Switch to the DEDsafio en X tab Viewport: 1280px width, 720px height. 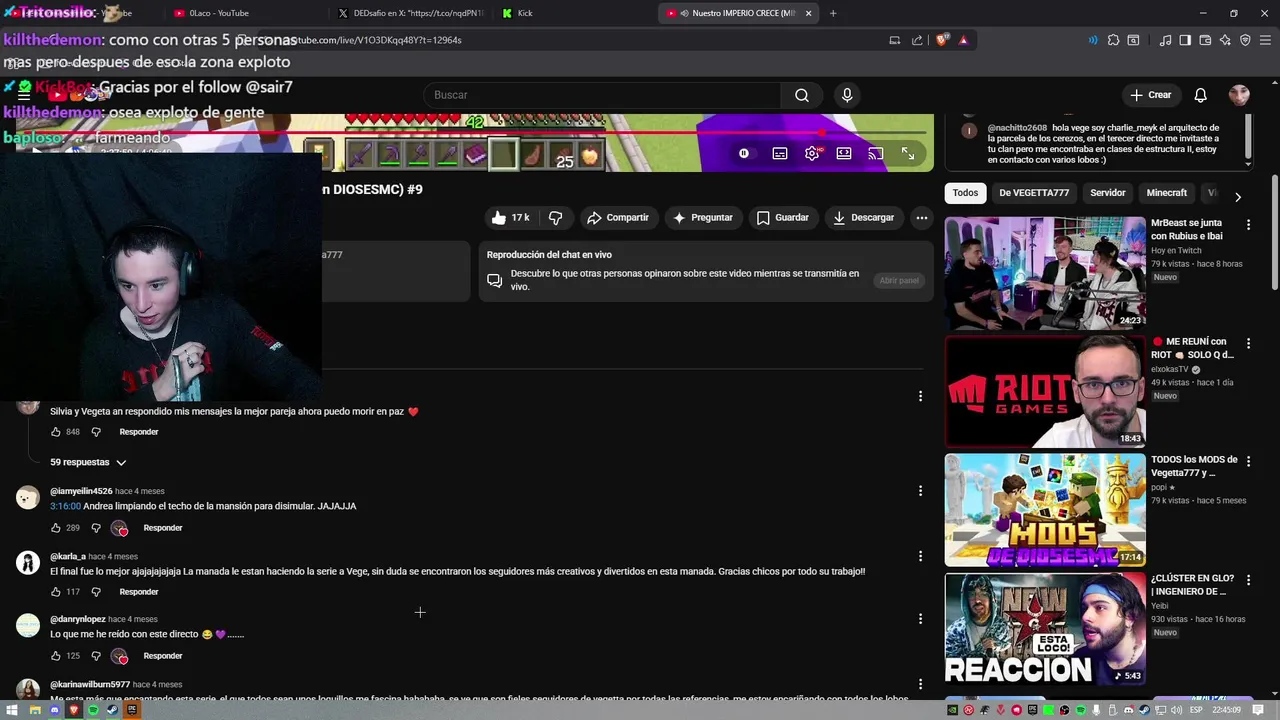(x=410, y=13)
